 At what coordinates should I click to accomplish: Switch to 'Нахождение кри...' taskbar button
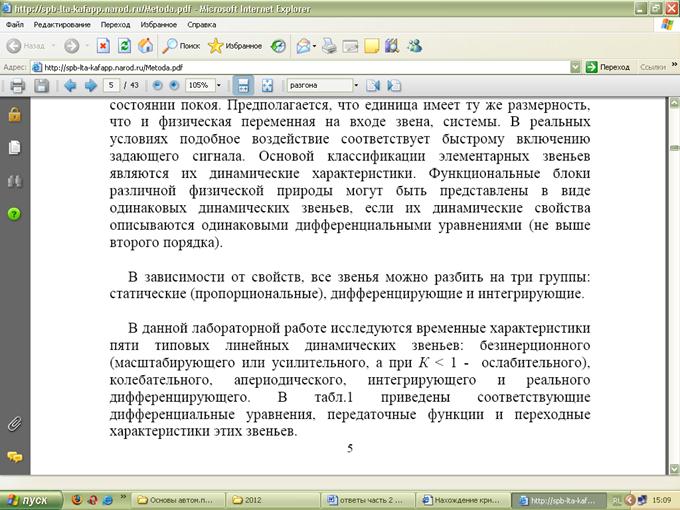463,500
